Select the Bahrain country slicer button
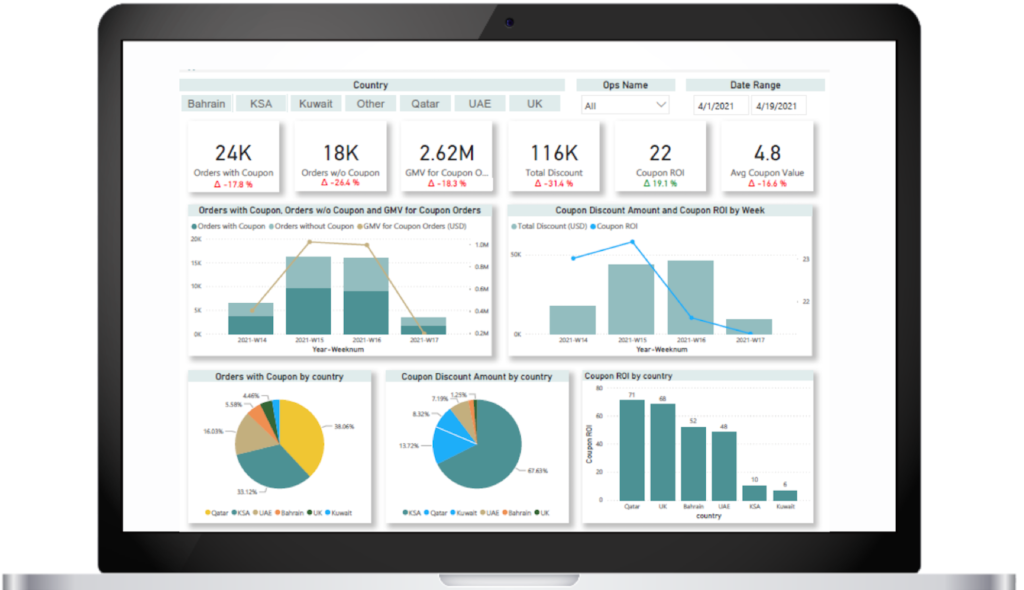Viewport: 1024px width, 590px height. (208, 104)
